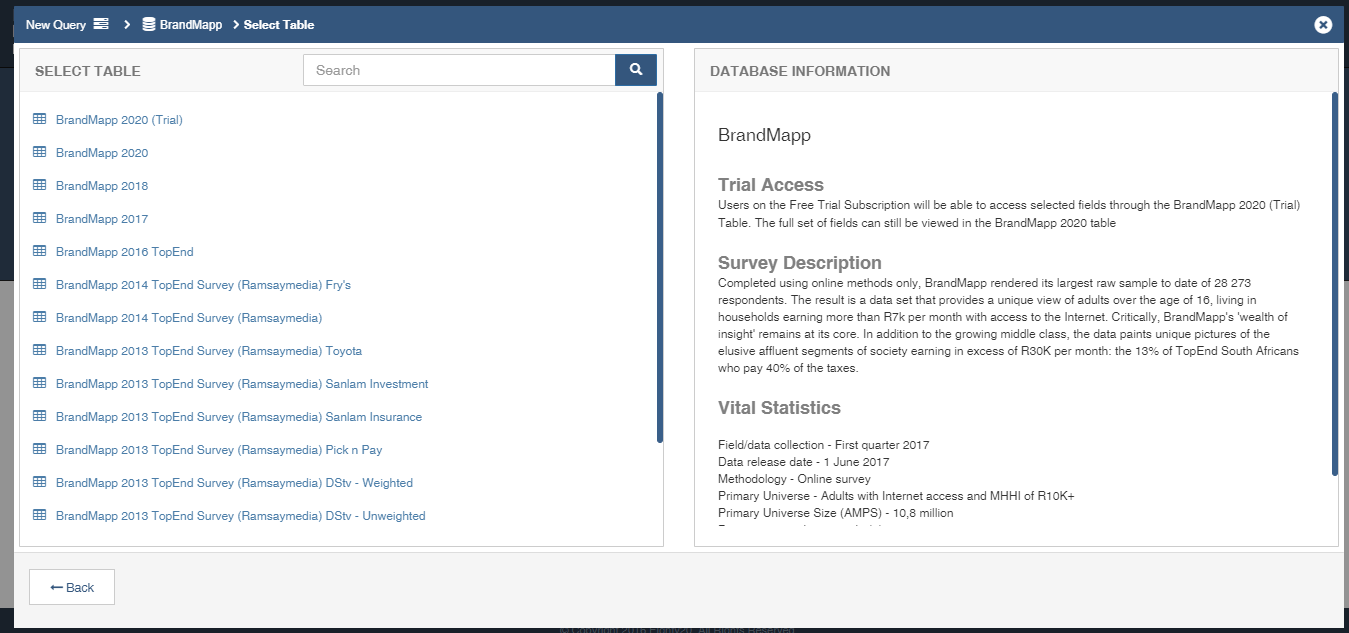
Task: Click the DATABASE INFORMATION panel header
Action: [x=800, y=71]
